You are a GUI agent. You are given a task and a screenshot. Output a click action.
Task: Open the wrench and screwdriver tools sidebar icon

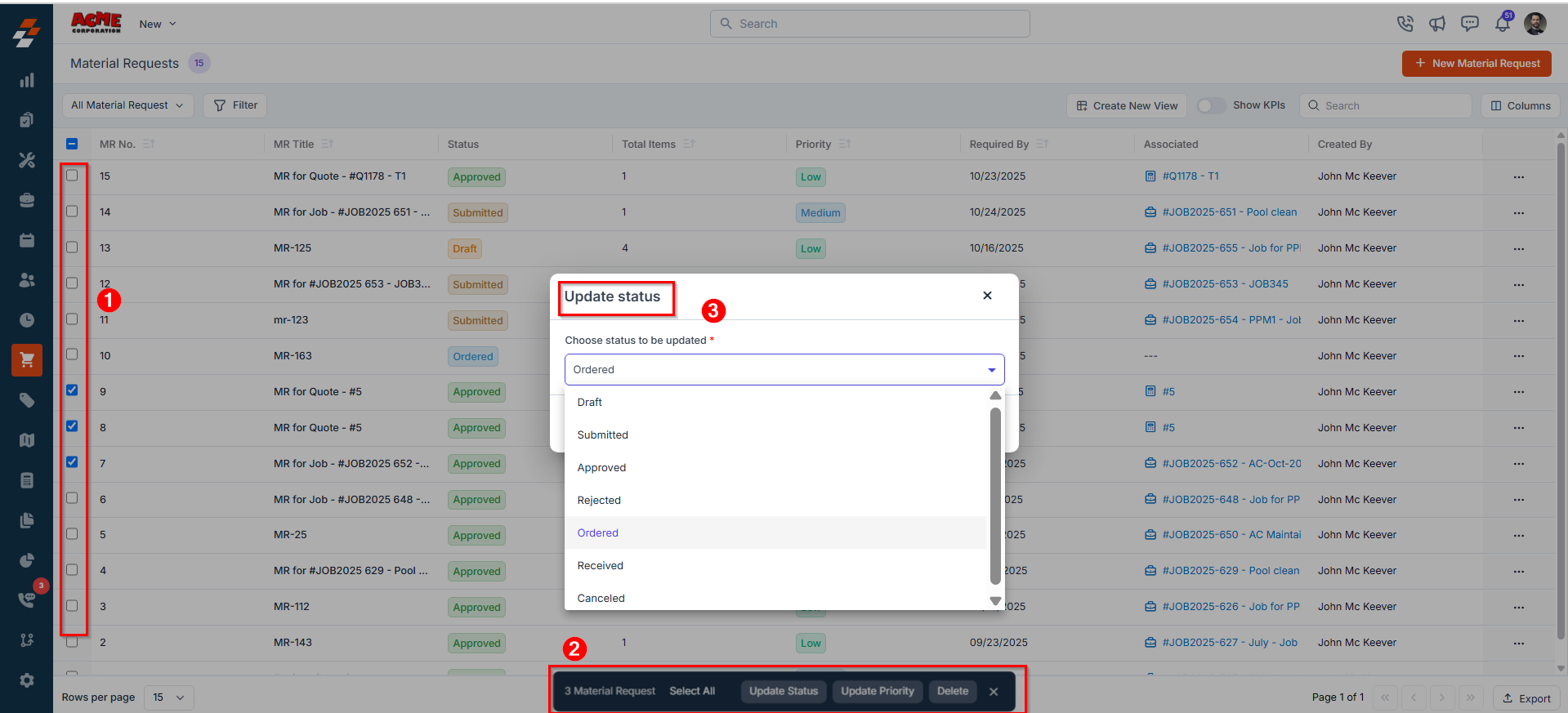[x=27, y=160]
